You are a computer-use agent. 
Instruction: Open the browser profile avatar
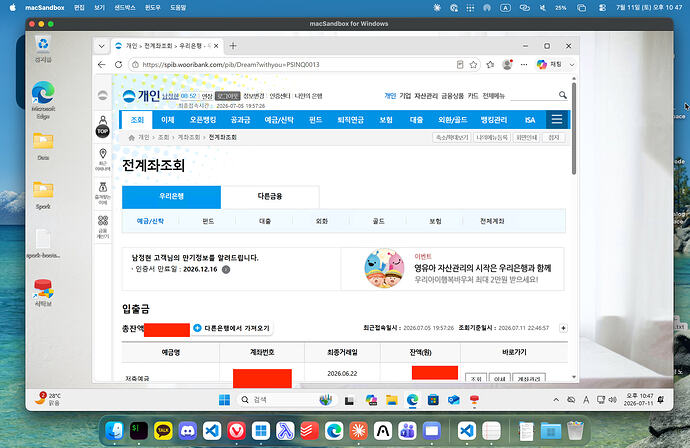[507, 64]
